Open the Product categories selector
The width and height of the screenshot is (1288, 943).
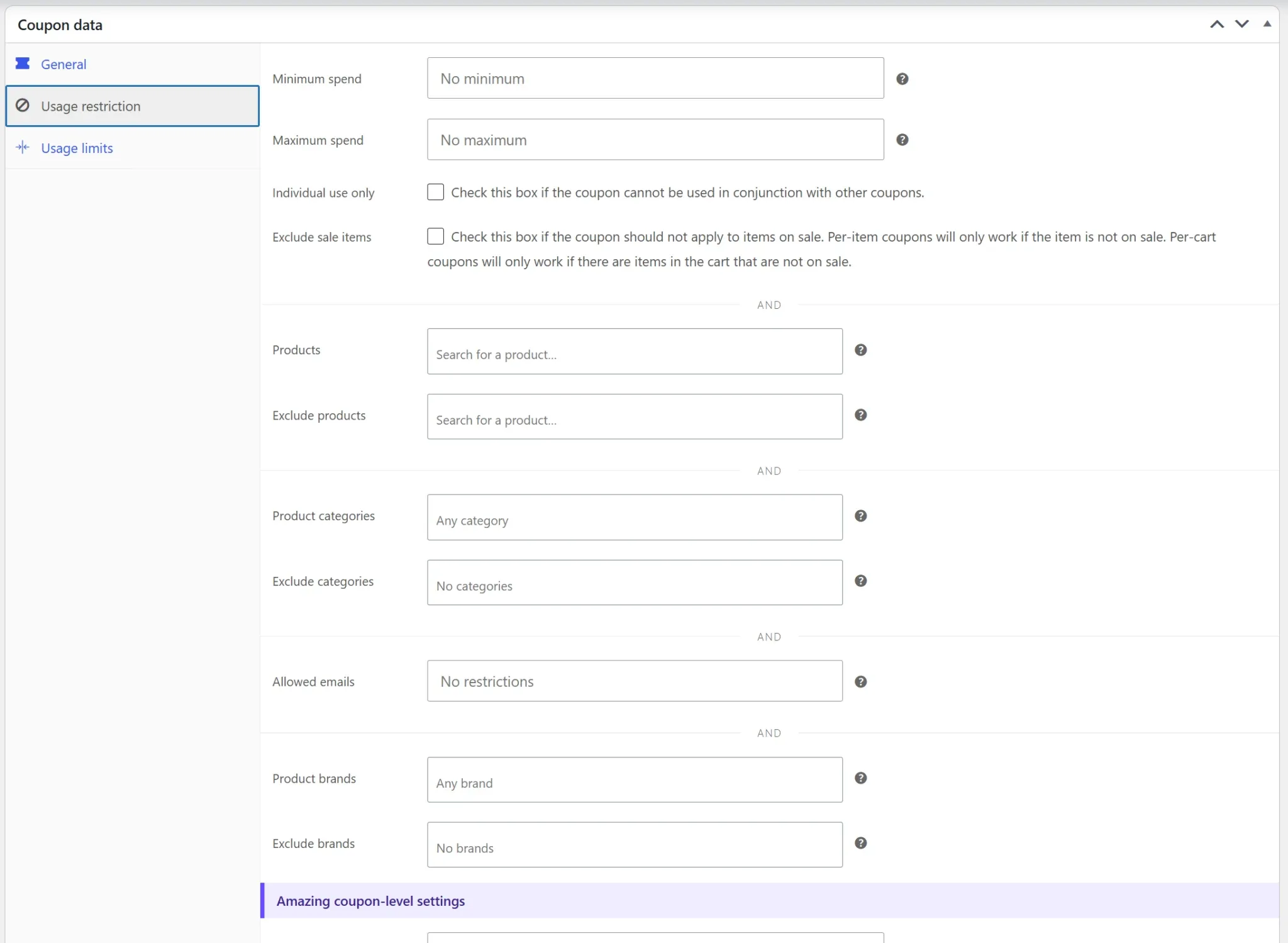(x=635, y=517)
